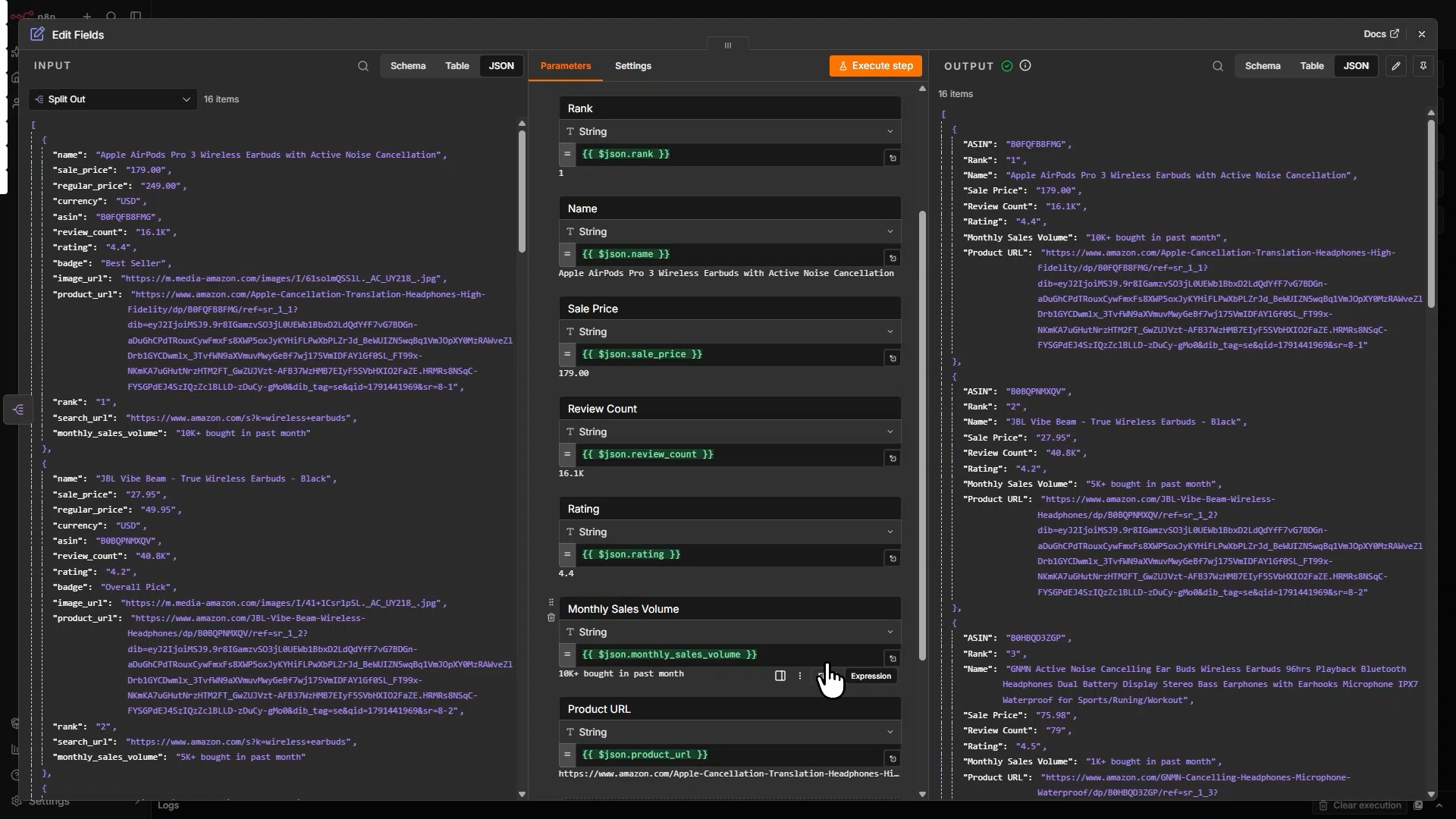Select the Parameters tab
Screen dimensions: 1456x819
566,66
